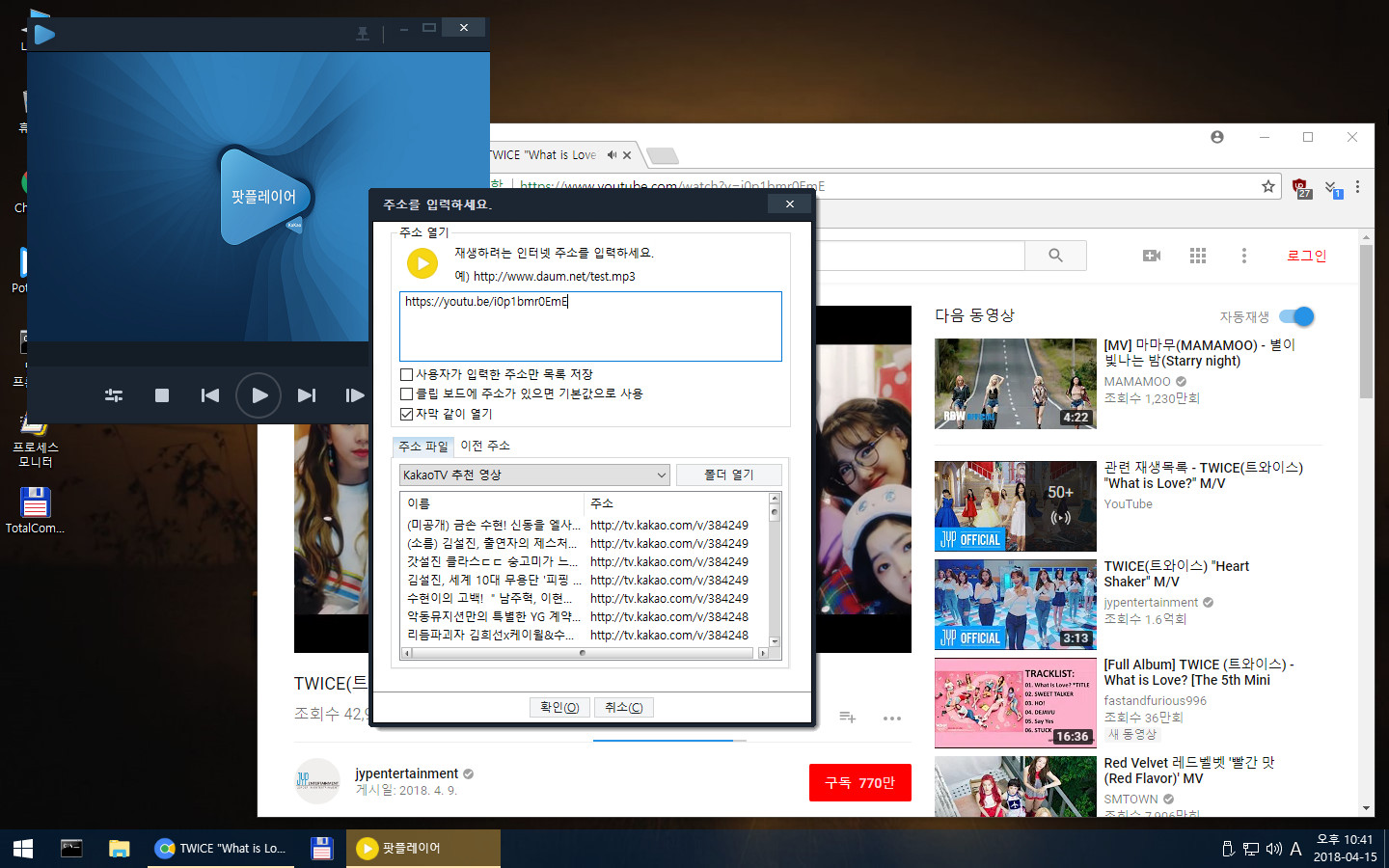Click the volume icon in system tray
The width and height of the screenshot is (1389, 868).
coord(1273,849)
